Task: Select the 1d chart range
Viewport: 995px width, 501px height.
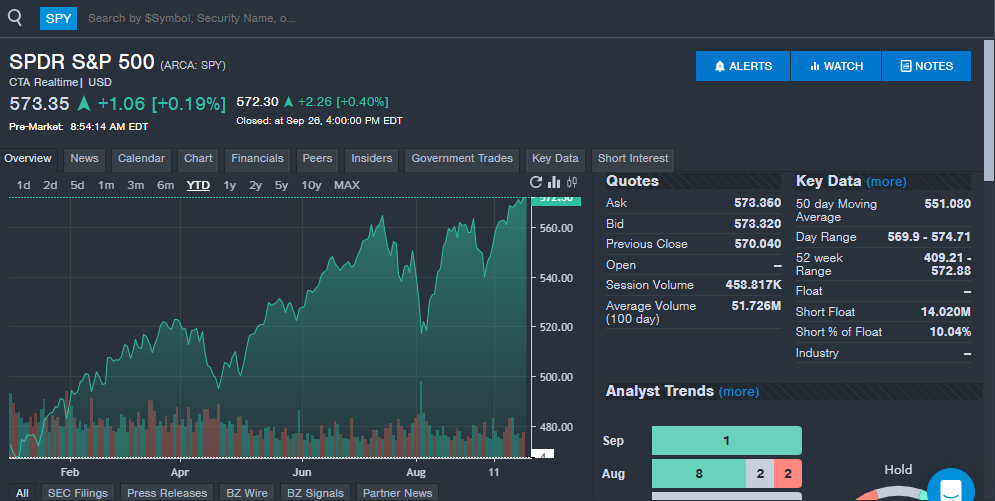Action: tap(23, 185)
